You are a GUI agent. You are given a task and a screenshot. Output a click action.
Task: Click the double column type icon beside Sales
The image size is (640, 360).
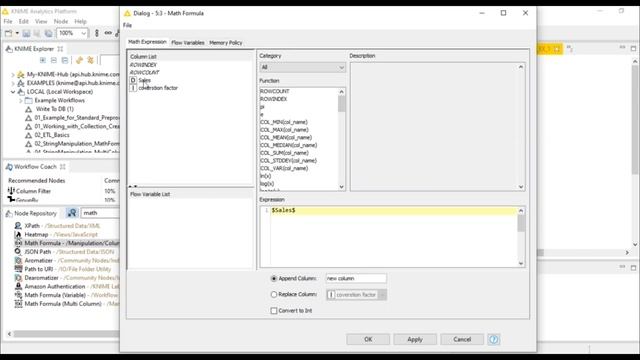[x=133, y=80]
